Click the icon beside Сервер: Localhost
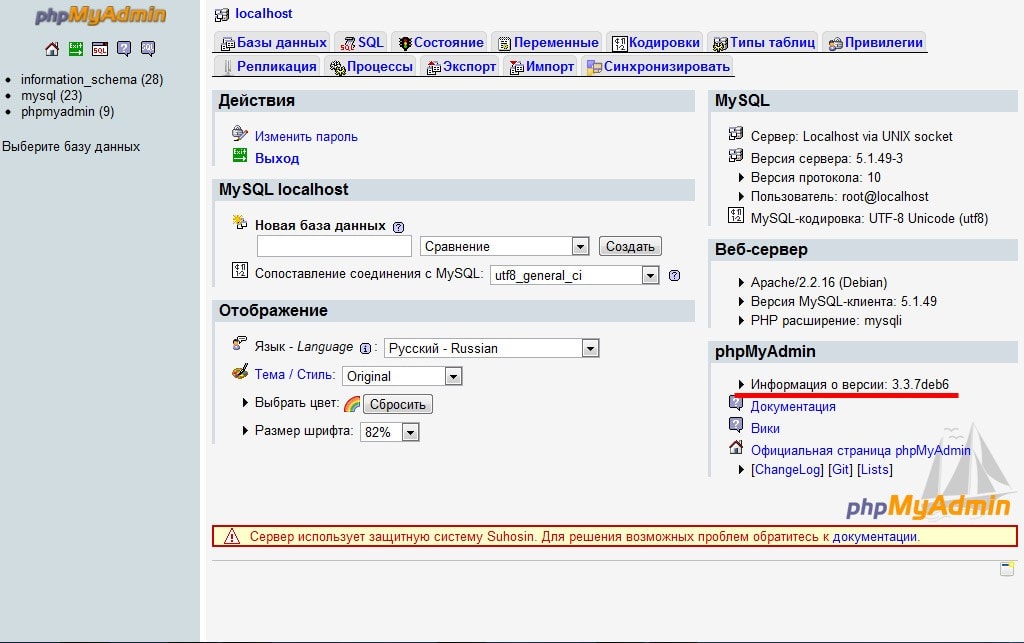Screen dimensions: 1024x643 (x=736, y=134)
